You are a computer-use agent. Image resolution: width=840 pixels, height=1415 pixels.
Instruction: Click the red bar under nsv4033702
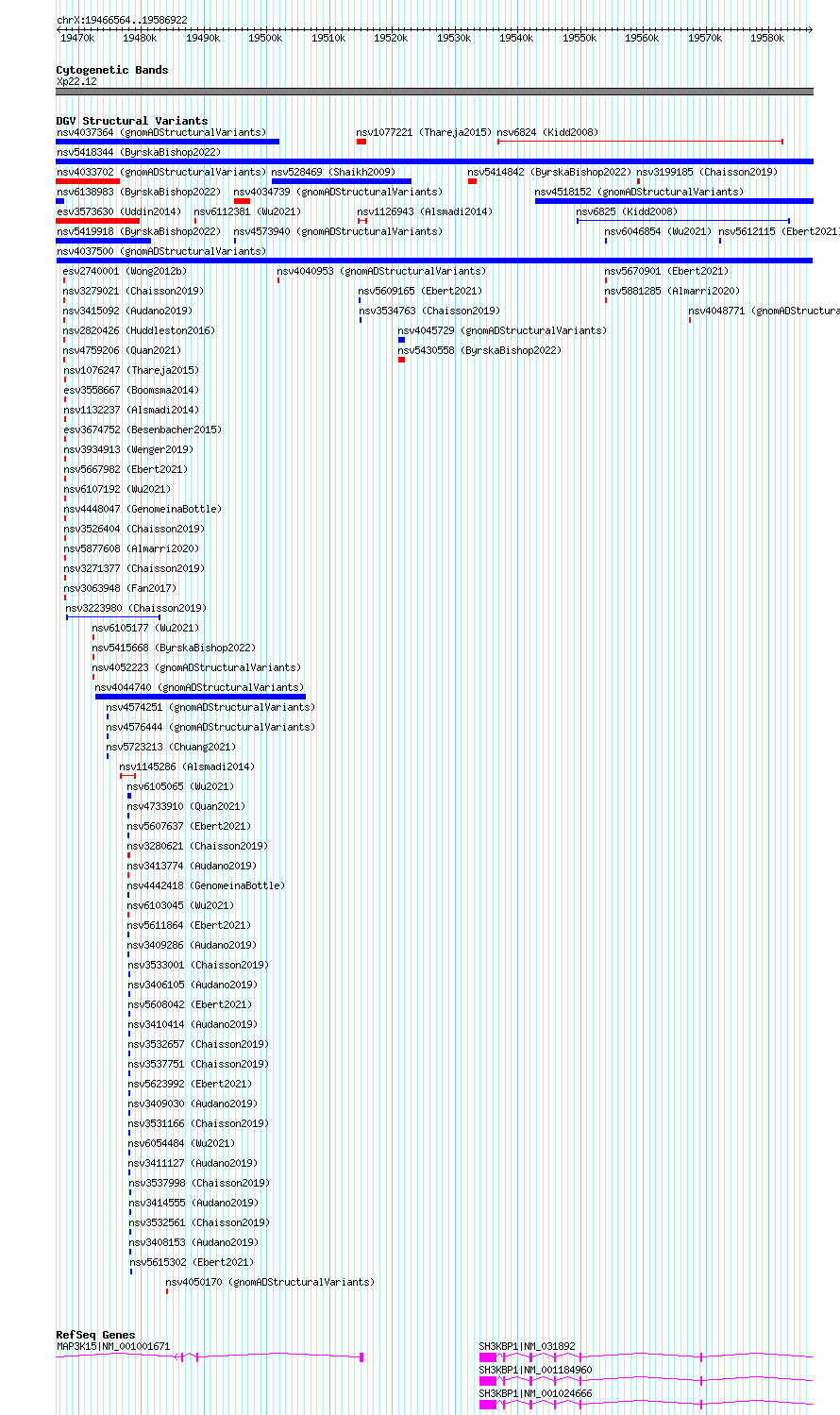(88, 181)
